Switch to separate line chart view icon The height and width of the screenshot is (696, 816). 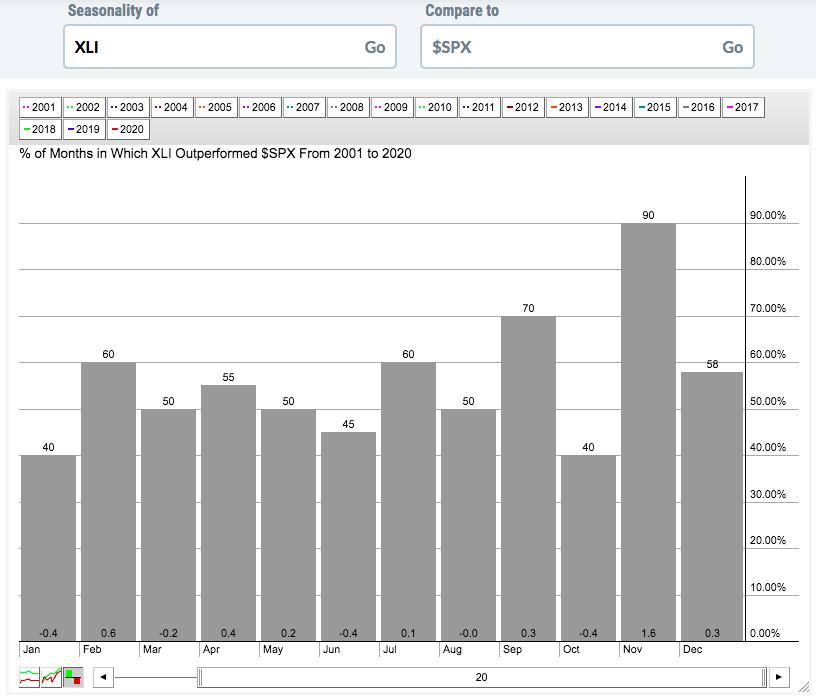click(30, 677)
